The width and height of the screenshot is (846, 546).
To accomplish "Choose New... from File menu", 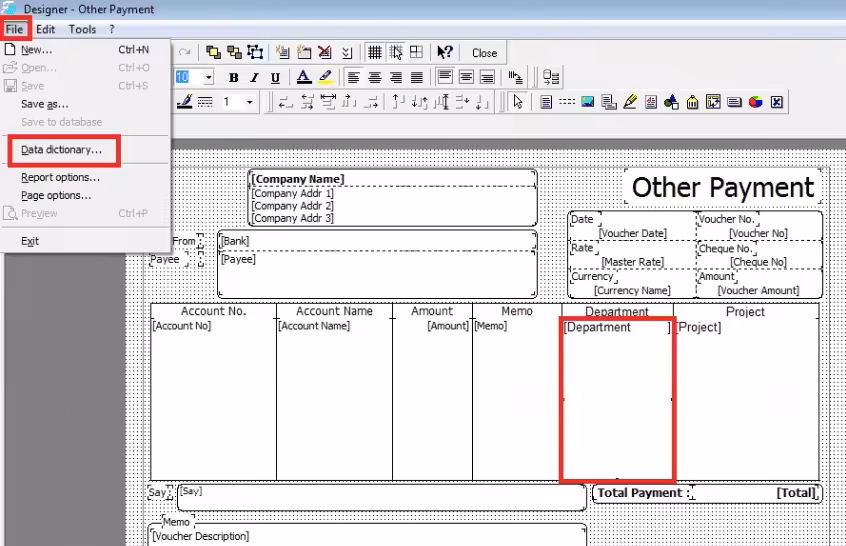I will click(x=85, y=50).
